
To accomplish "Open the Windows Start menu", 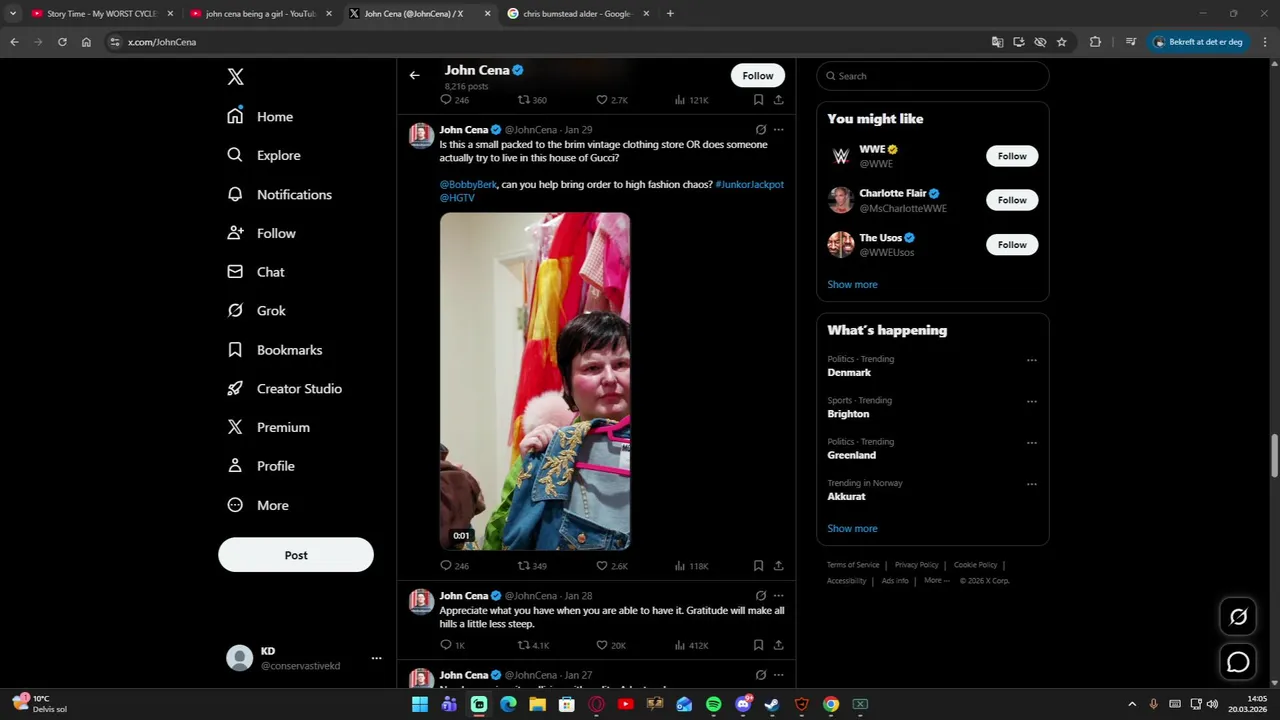I will point(420,705).
